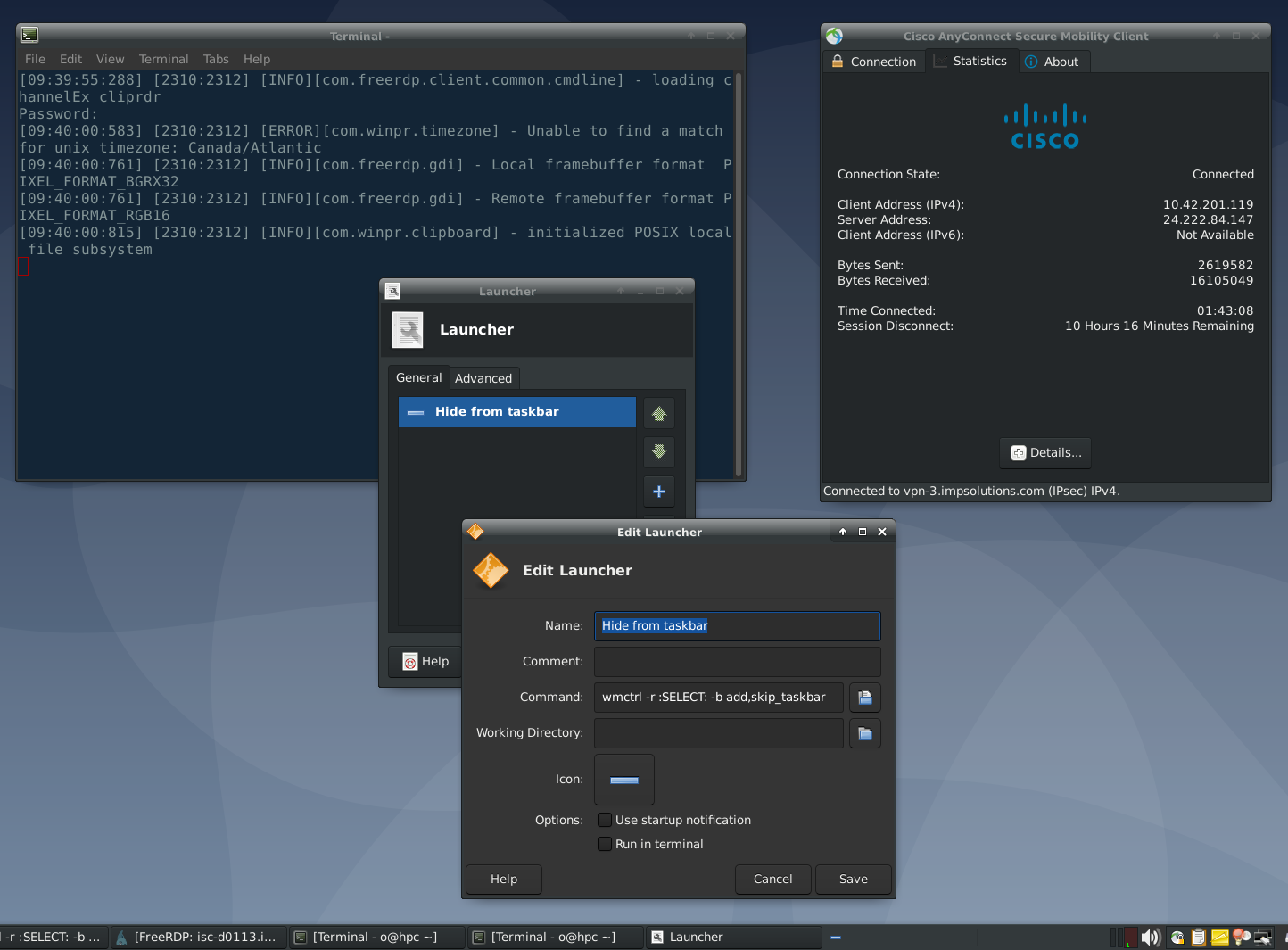Check the 'Run in terminal' option
Viewport: 1288px width, 950px height.
[605, 843]
